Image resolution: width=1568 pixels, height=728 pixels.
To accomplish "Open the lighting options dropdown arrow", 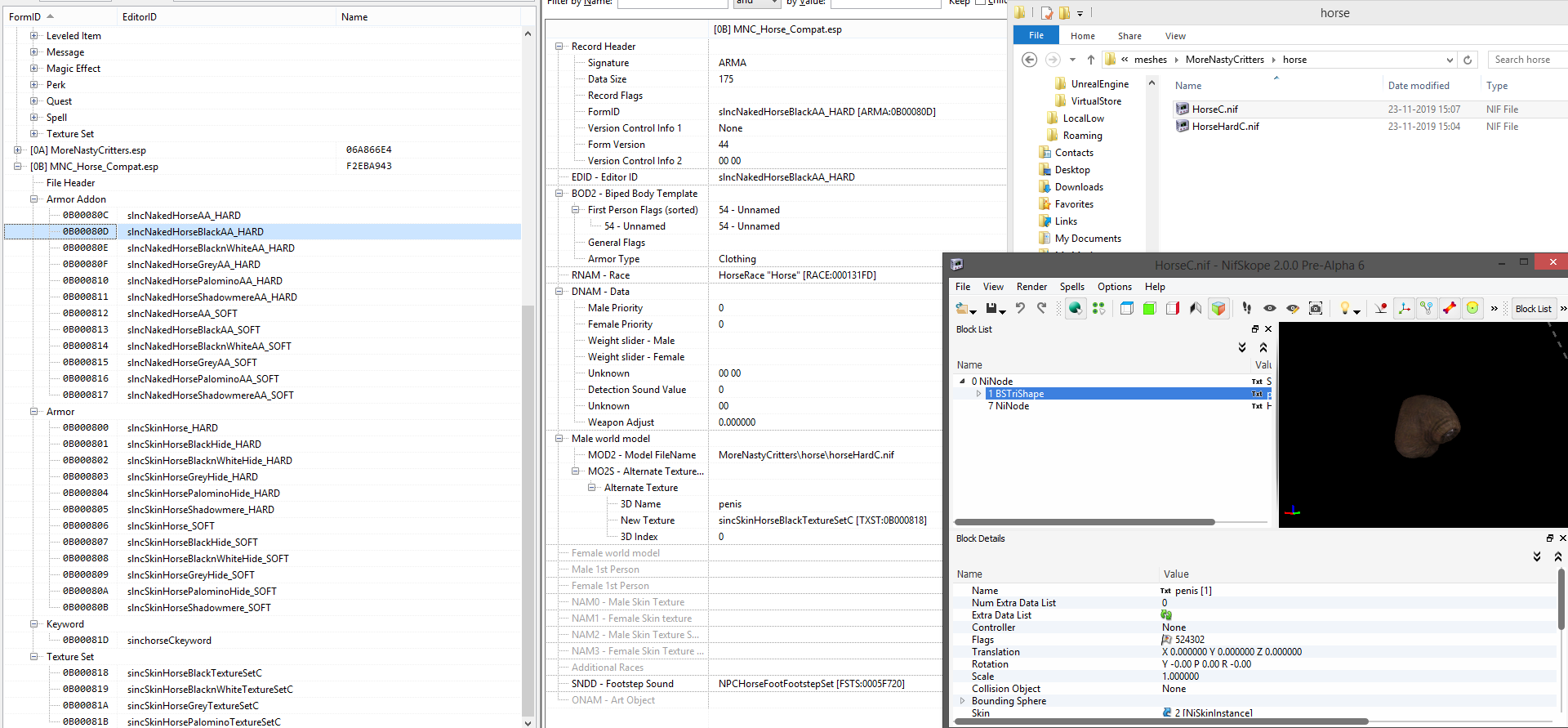I will [1356, 311].
